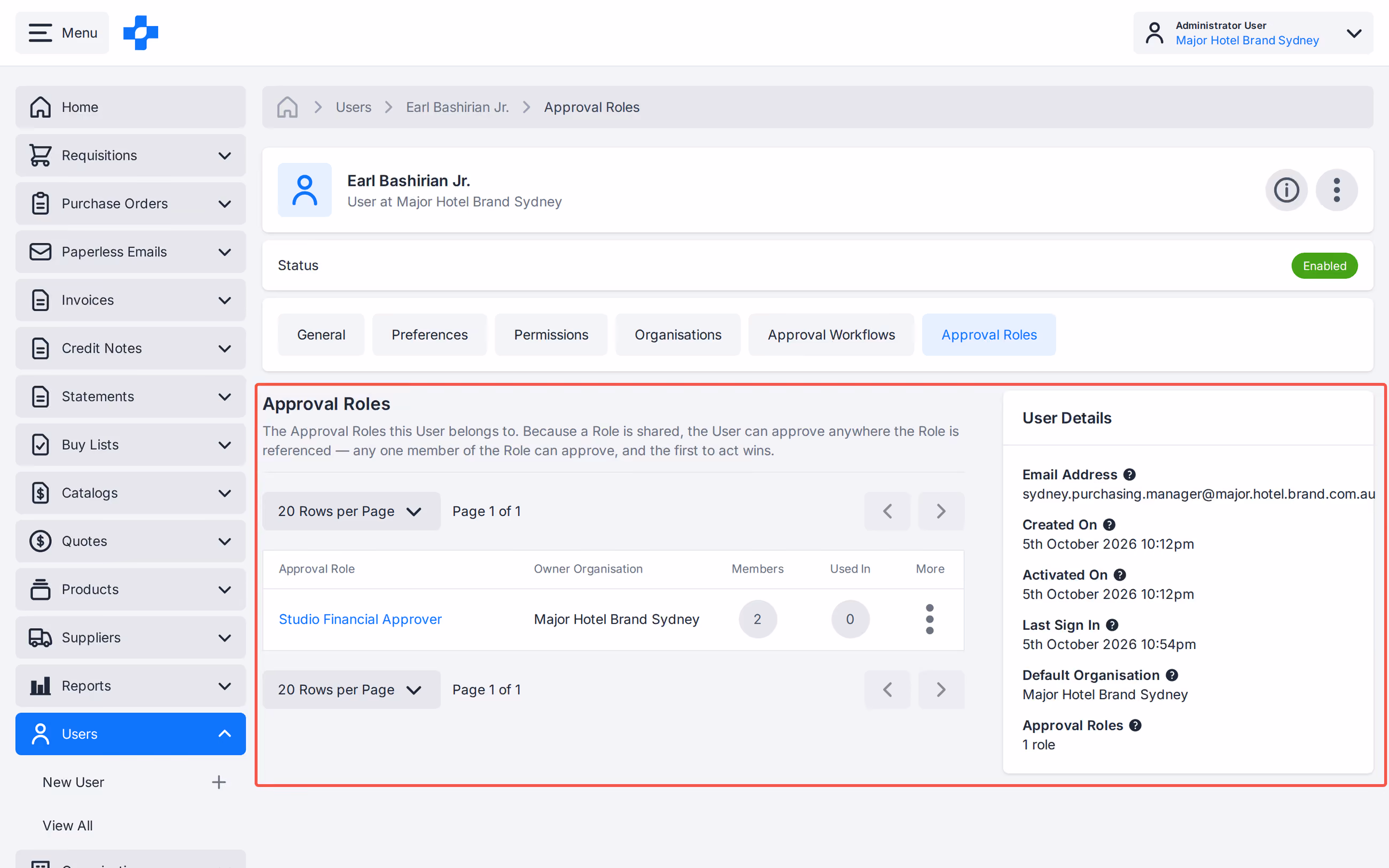Collapse the Users sidebar section
This screenshot has width=1389, height=868.
coord(130,734)
